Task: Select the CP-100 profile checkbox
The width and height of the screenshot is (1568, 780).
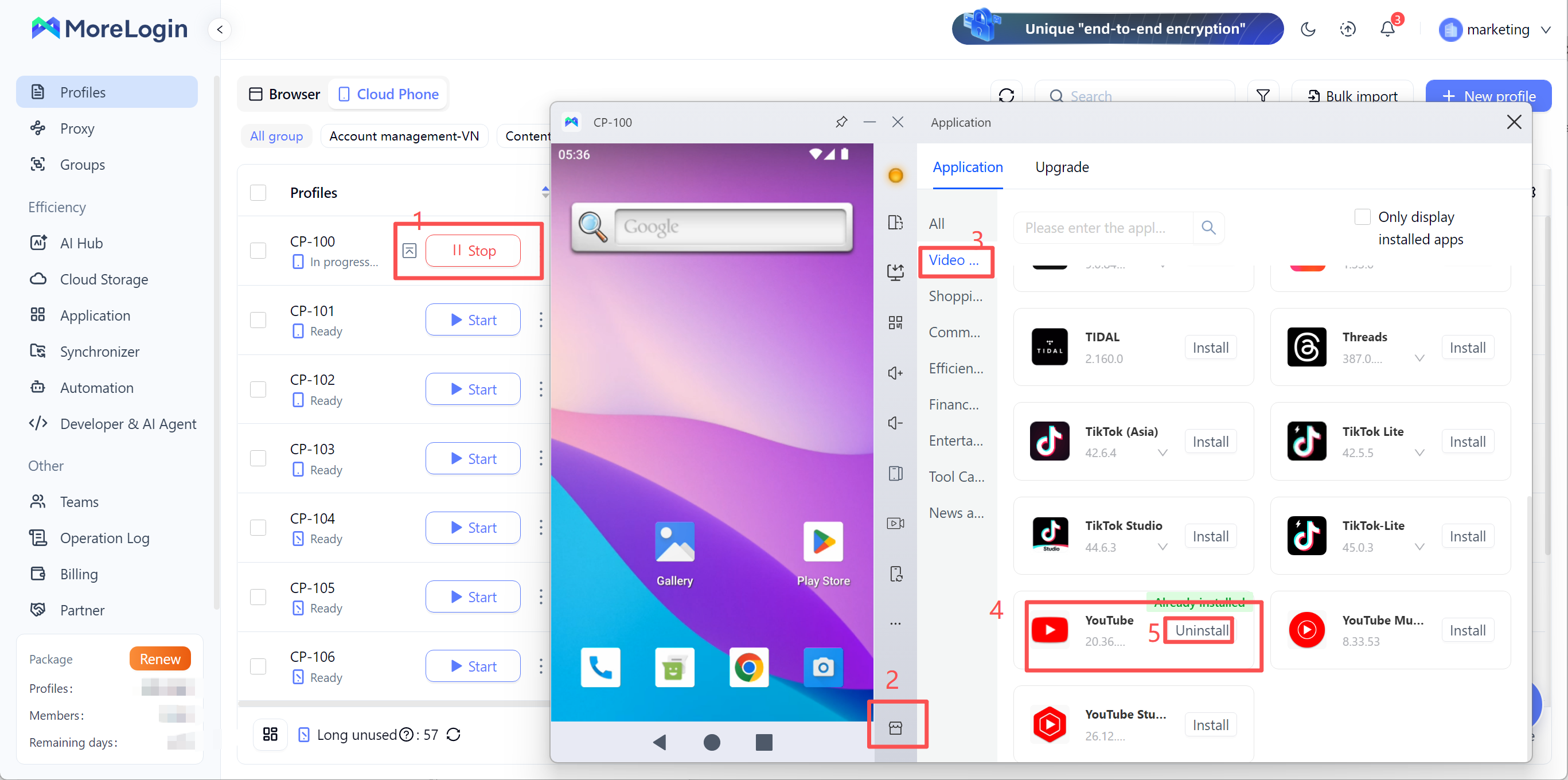Action: click(258, 250)
